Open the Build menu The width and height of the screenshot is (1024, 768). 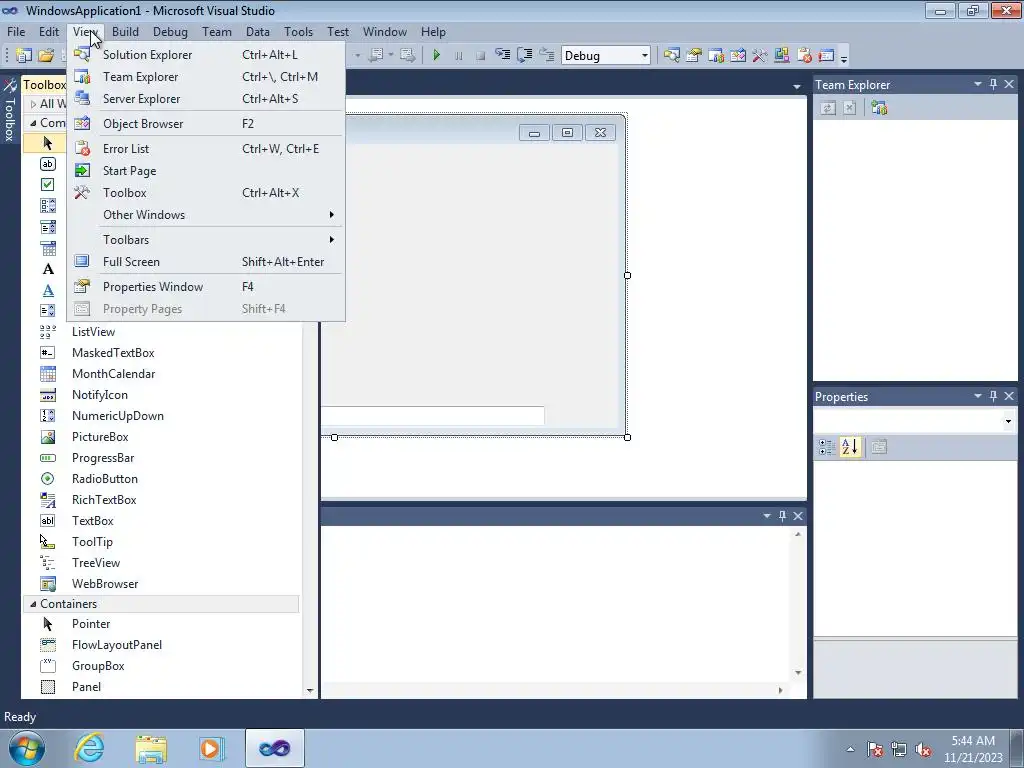coord(125,31)
